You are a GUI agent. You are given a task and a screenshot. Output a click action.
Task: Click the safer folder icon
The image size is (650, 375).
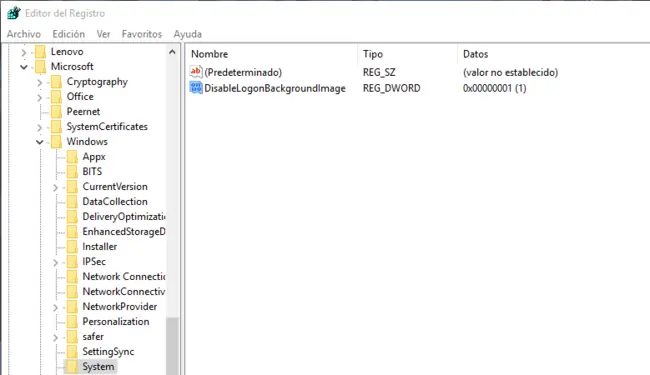pyautogui.click(x=72, y=336)
